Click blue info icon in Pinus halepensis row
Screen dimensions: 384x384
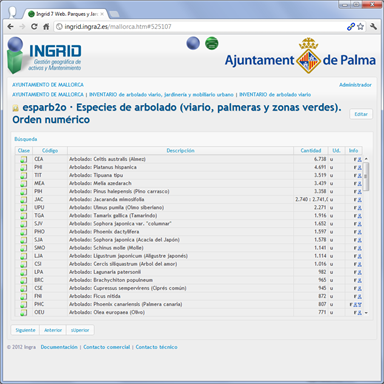pyautogui.click(x=359, y=192)
